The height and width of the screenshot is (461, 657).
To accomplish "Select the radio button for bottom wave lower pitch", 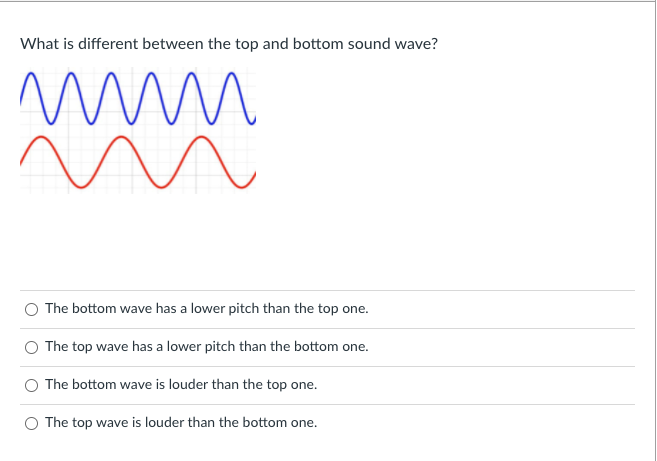I will (x=32, y=309).
